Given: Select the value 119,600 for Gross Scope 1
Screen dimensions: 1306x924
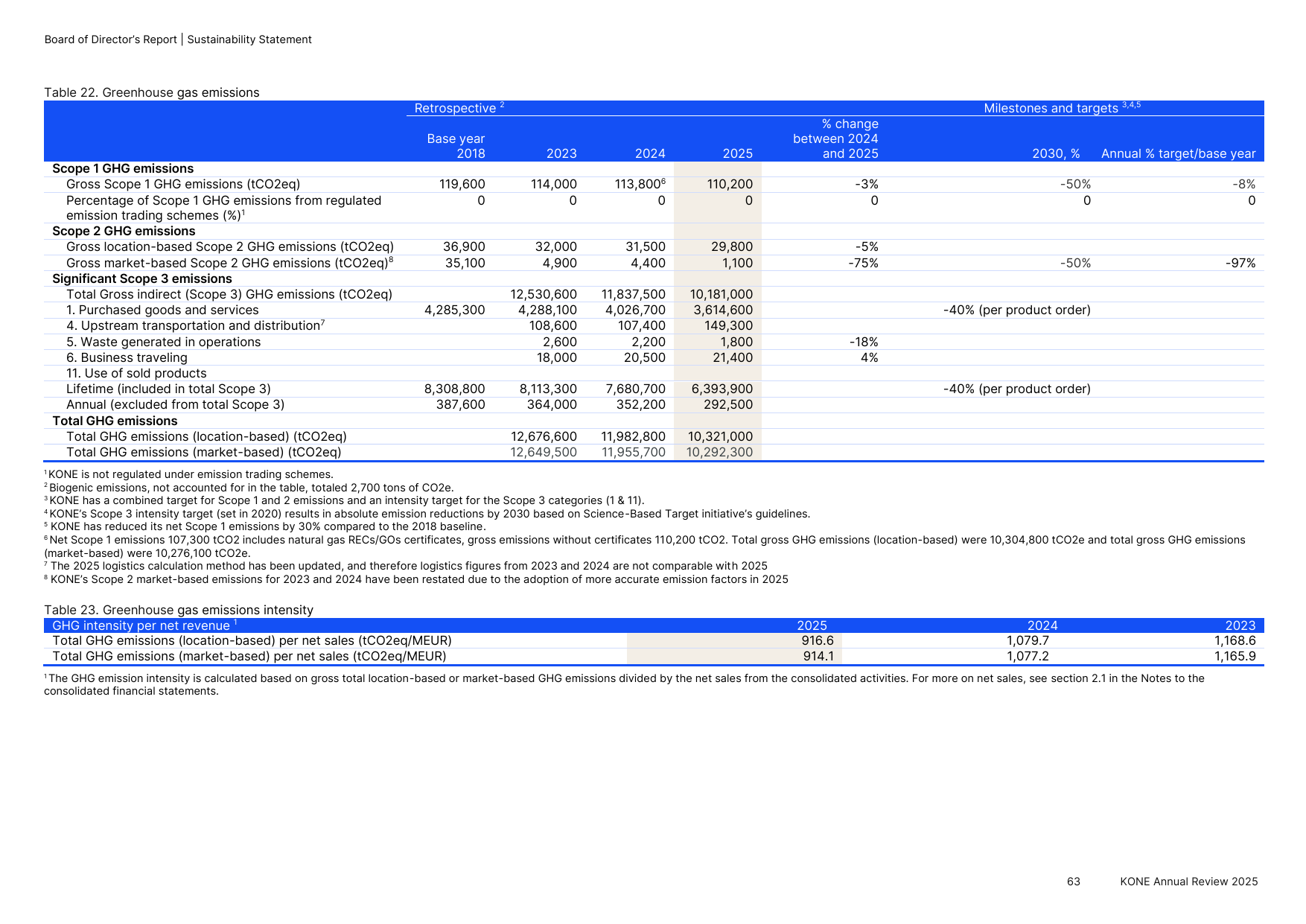Looking at the screenshot, I should click(x=462, y=184).
